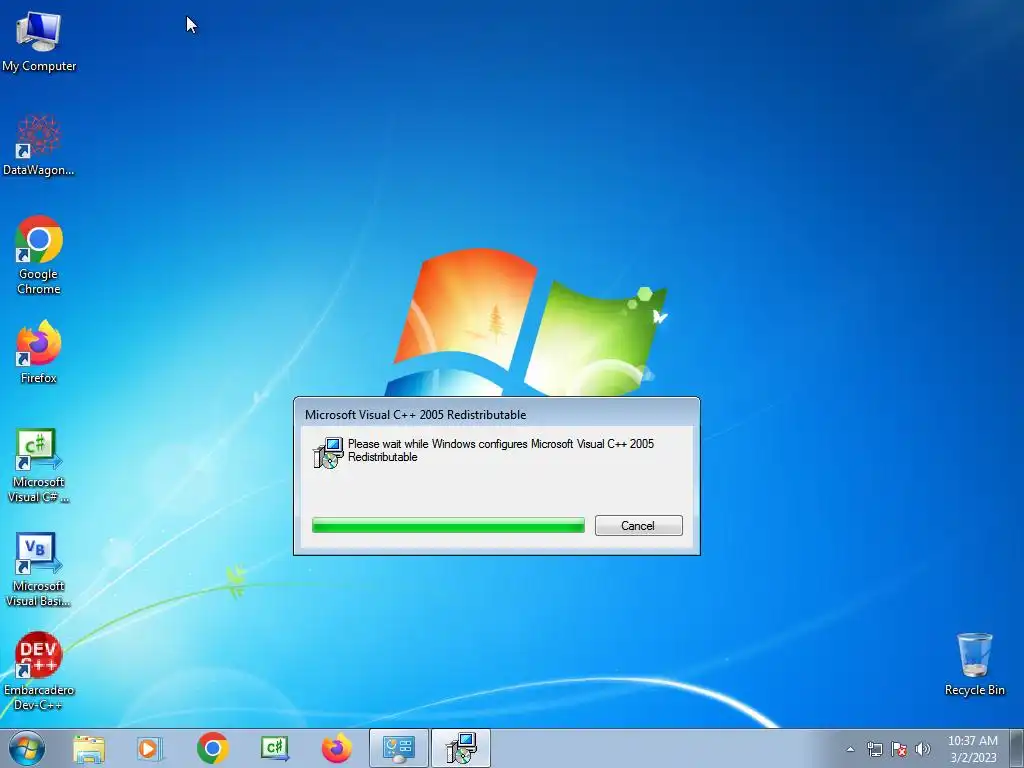The image size is (1024, 768).
Task: Click the Show Desktop strip
Action: [x=1017, y=748]
